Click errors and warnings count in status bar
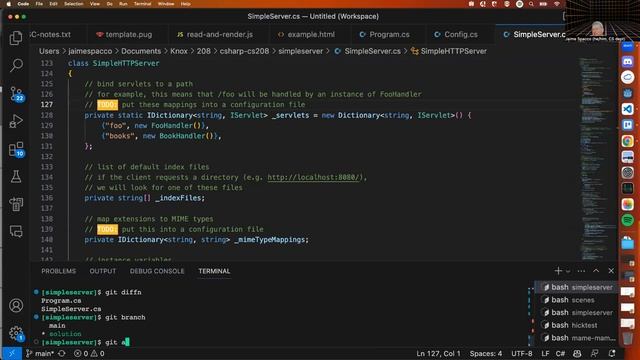The height and width of the screenshot is (360, 640). coord(89,353)
